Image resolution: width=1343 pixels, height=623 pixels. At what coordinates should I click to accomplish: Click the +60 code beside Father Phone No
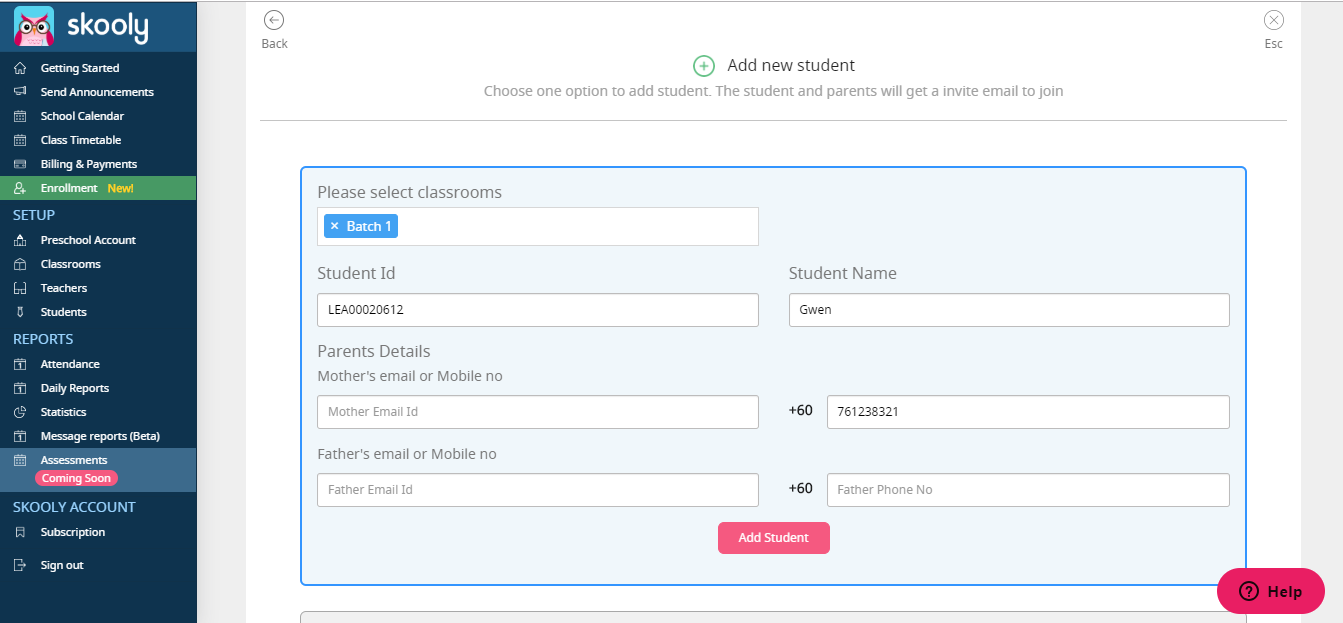pos(801,489)
